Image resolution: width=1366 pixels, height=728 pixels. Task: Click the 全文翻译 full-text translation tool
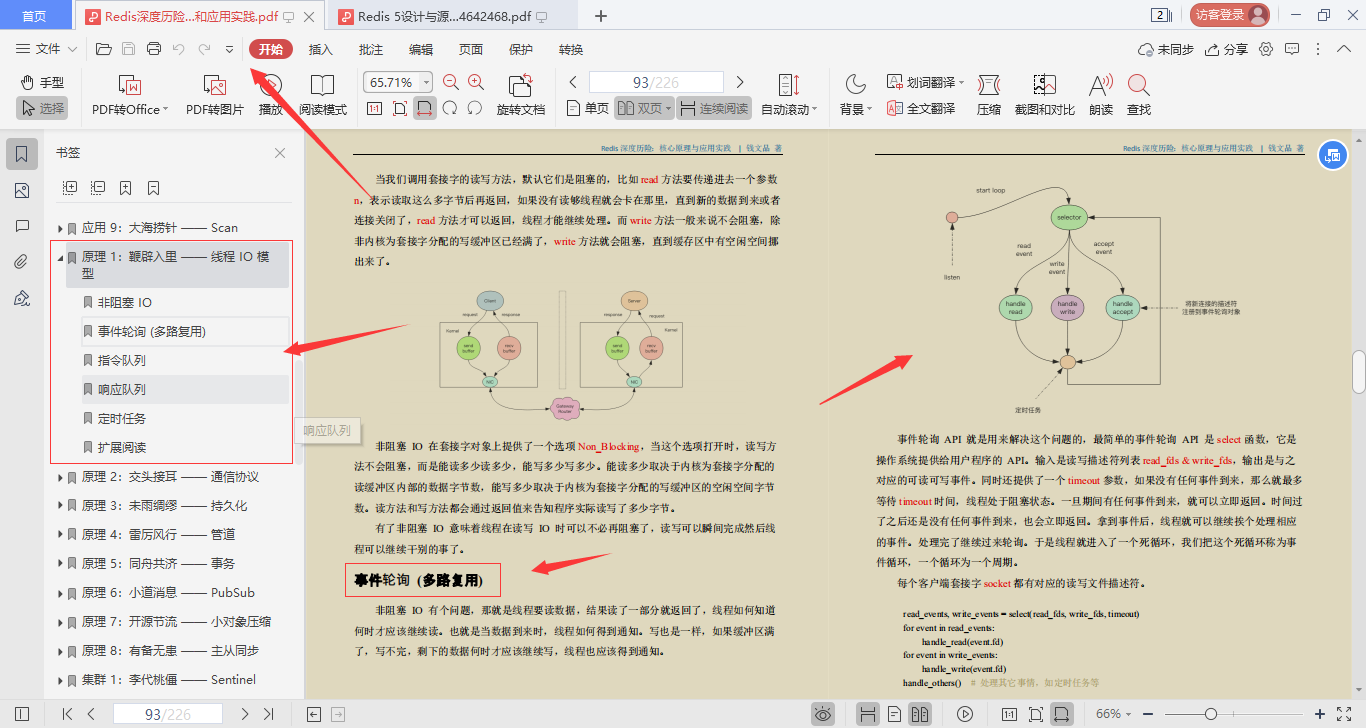coord(920,108)
